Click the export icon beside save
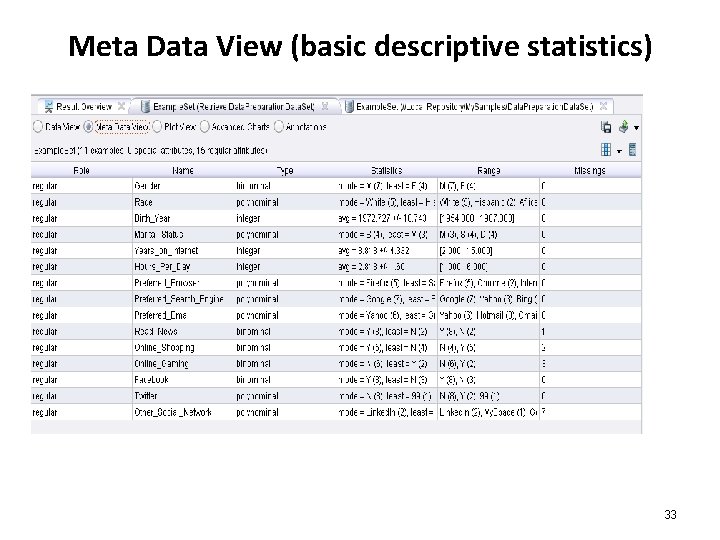This screenshot has width=720, height=540. tap(623, 127)
